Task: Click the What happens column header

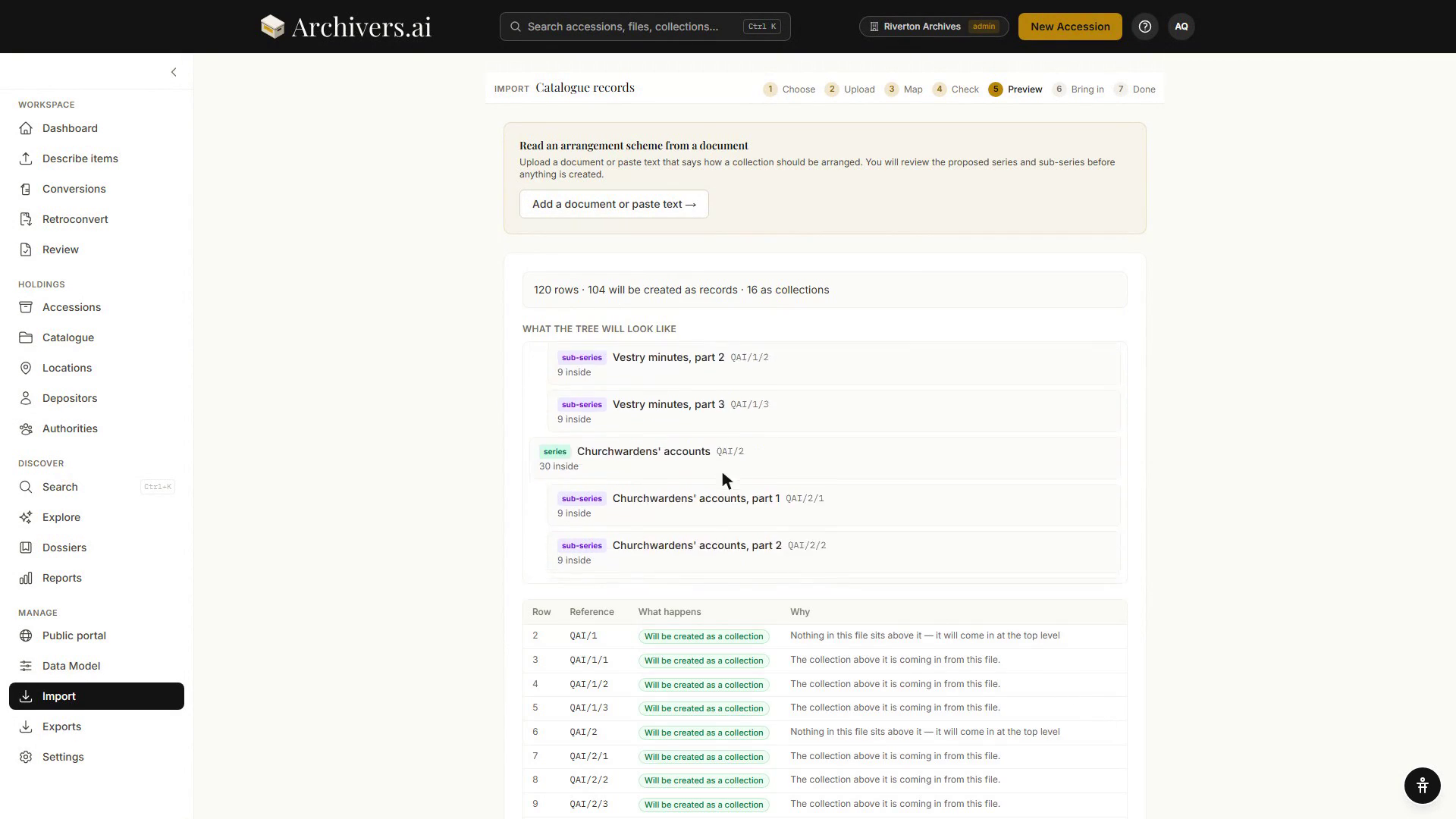Action: click(x=669, y=612)
